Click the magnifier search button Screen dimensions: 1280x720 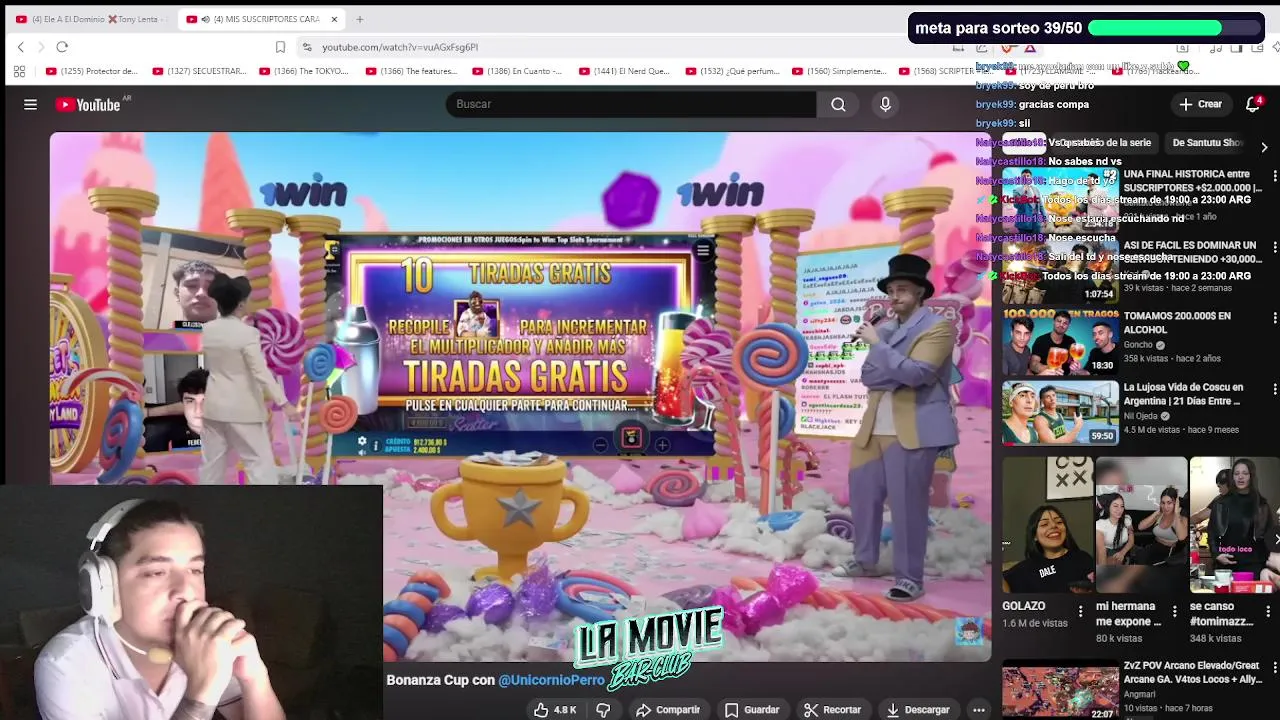[x=838, y=104]
